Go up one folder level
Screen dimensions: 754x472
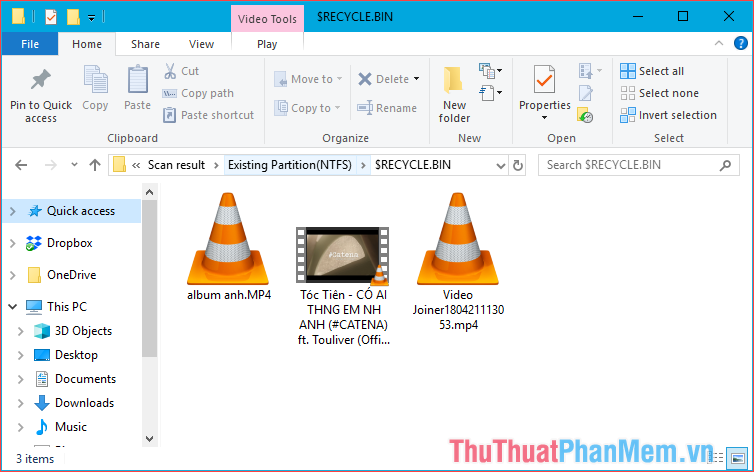click(95, 165)
